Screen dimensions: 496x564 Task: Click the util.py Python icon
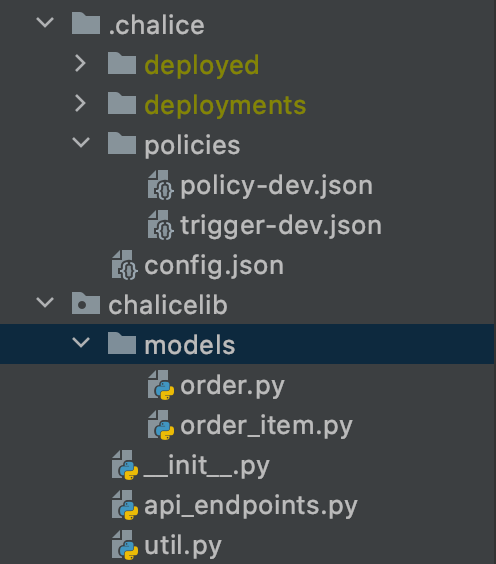pyautogui.click(x=125, y=545)
